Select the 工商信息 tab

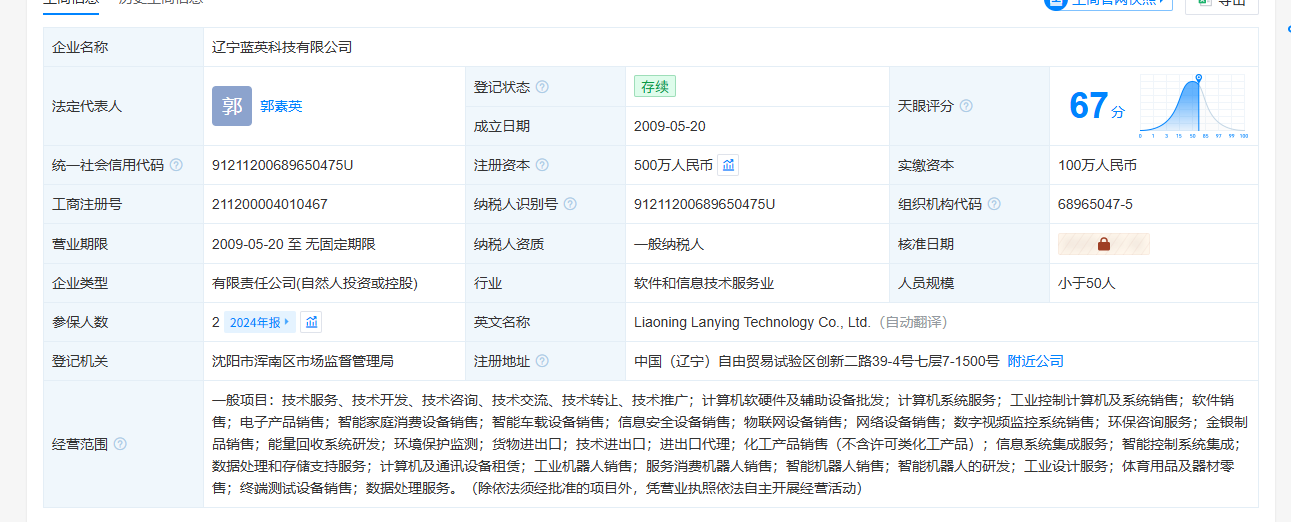click(71, 3)
